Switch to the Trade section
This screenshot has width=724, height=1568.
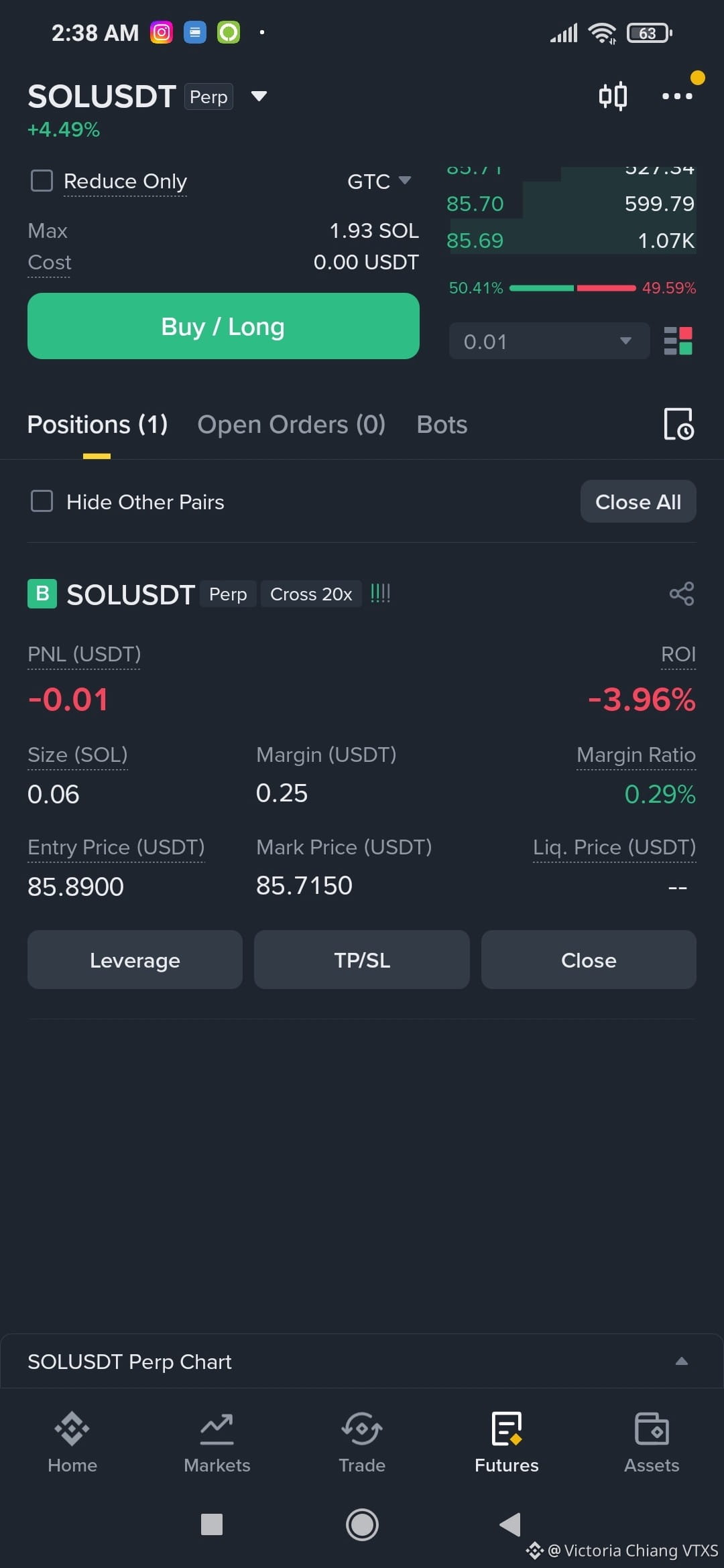click(x=362, y=1442)
